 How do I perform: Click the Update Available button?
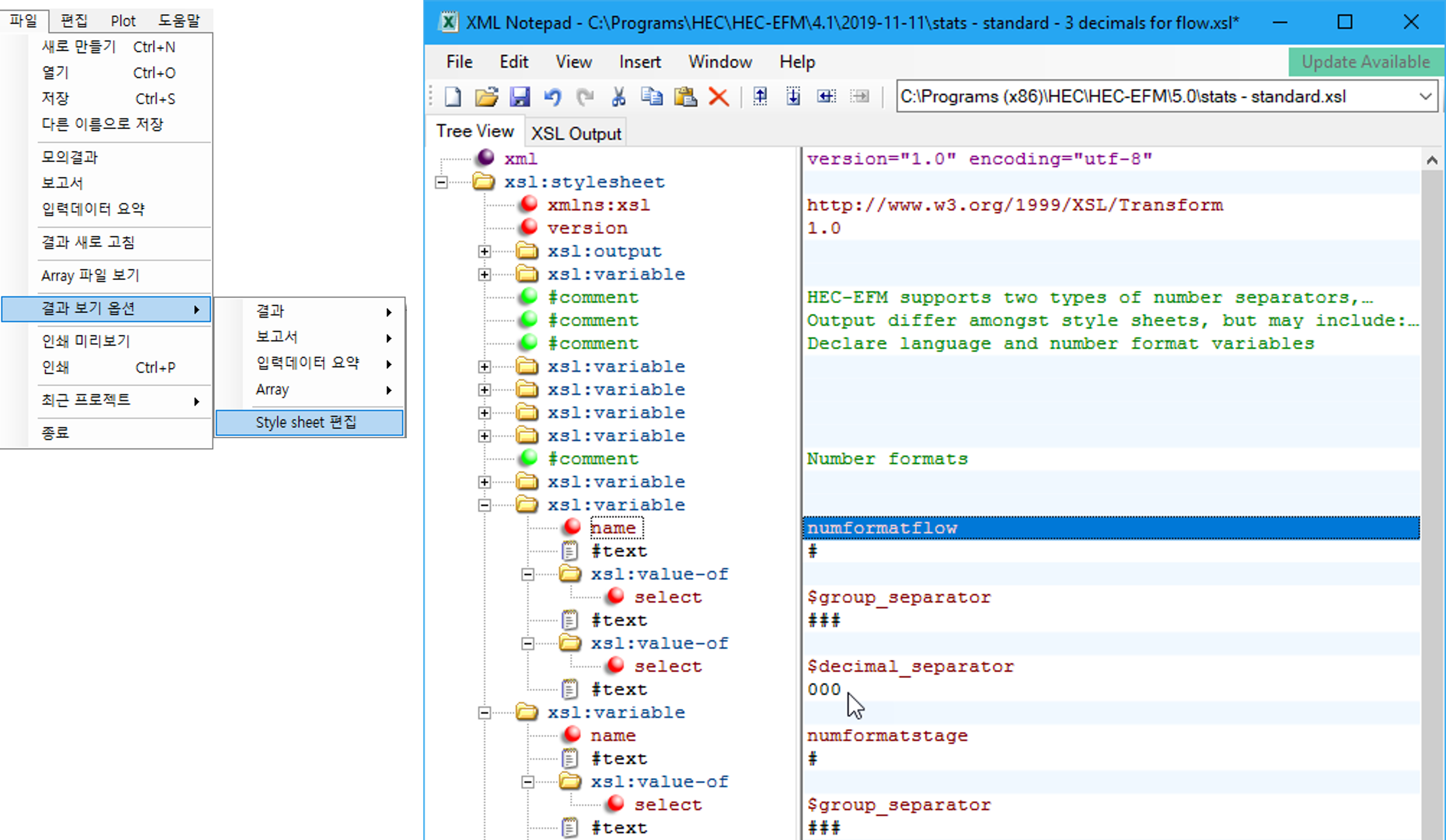(x=1365, y=62)
